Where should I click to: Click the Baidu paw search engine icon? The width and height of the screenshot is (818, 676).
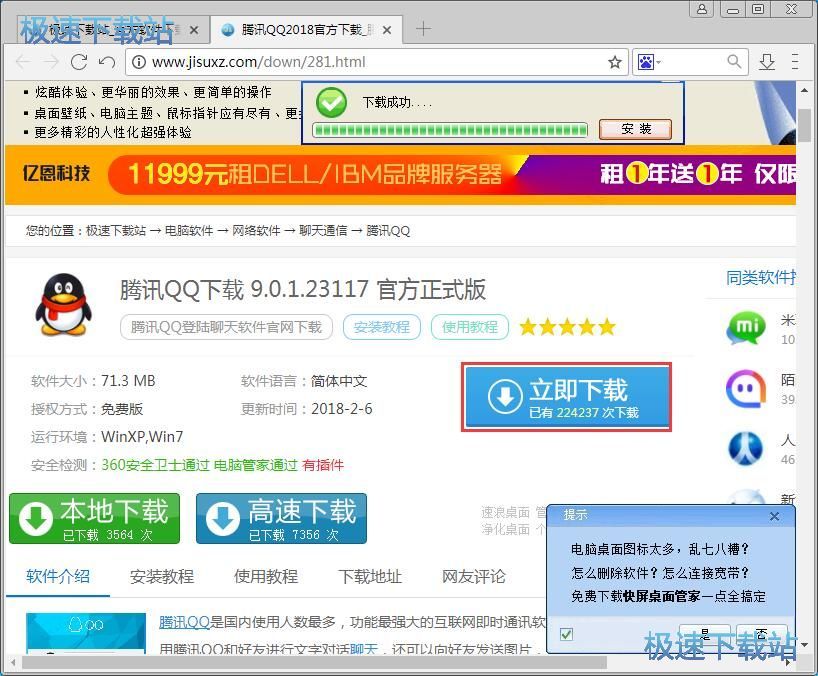(645, 63)
